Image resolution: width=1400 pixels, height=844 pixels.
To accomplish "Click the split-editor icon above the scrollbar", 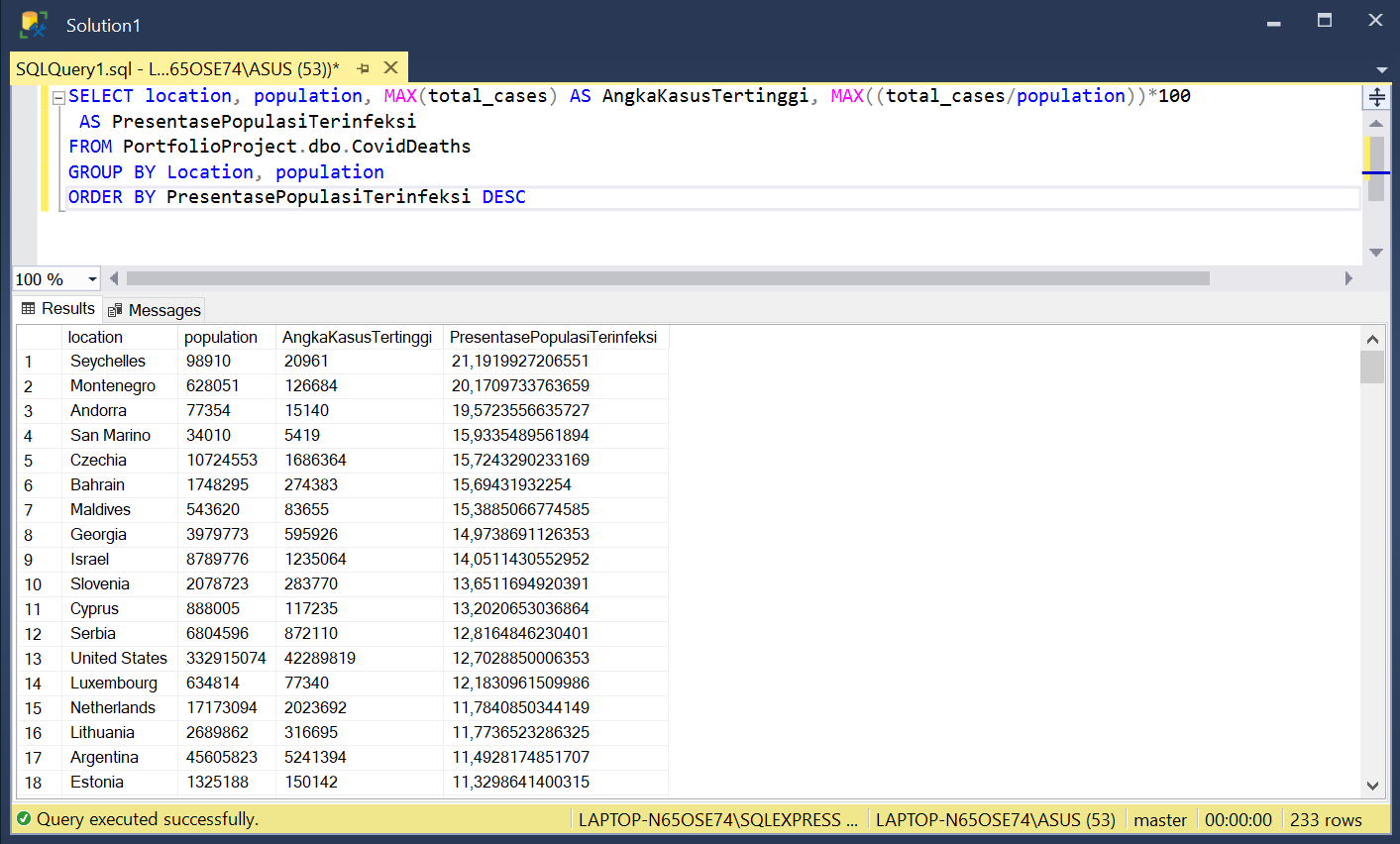I will [1378, 96].
